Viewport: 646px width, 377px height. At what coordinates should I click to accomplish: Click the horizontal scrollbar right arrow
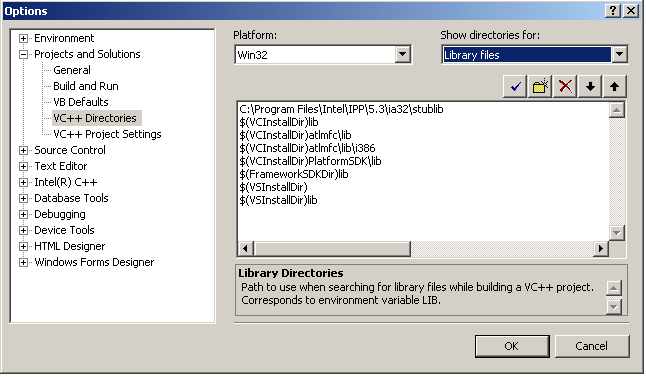click(601, 248)
